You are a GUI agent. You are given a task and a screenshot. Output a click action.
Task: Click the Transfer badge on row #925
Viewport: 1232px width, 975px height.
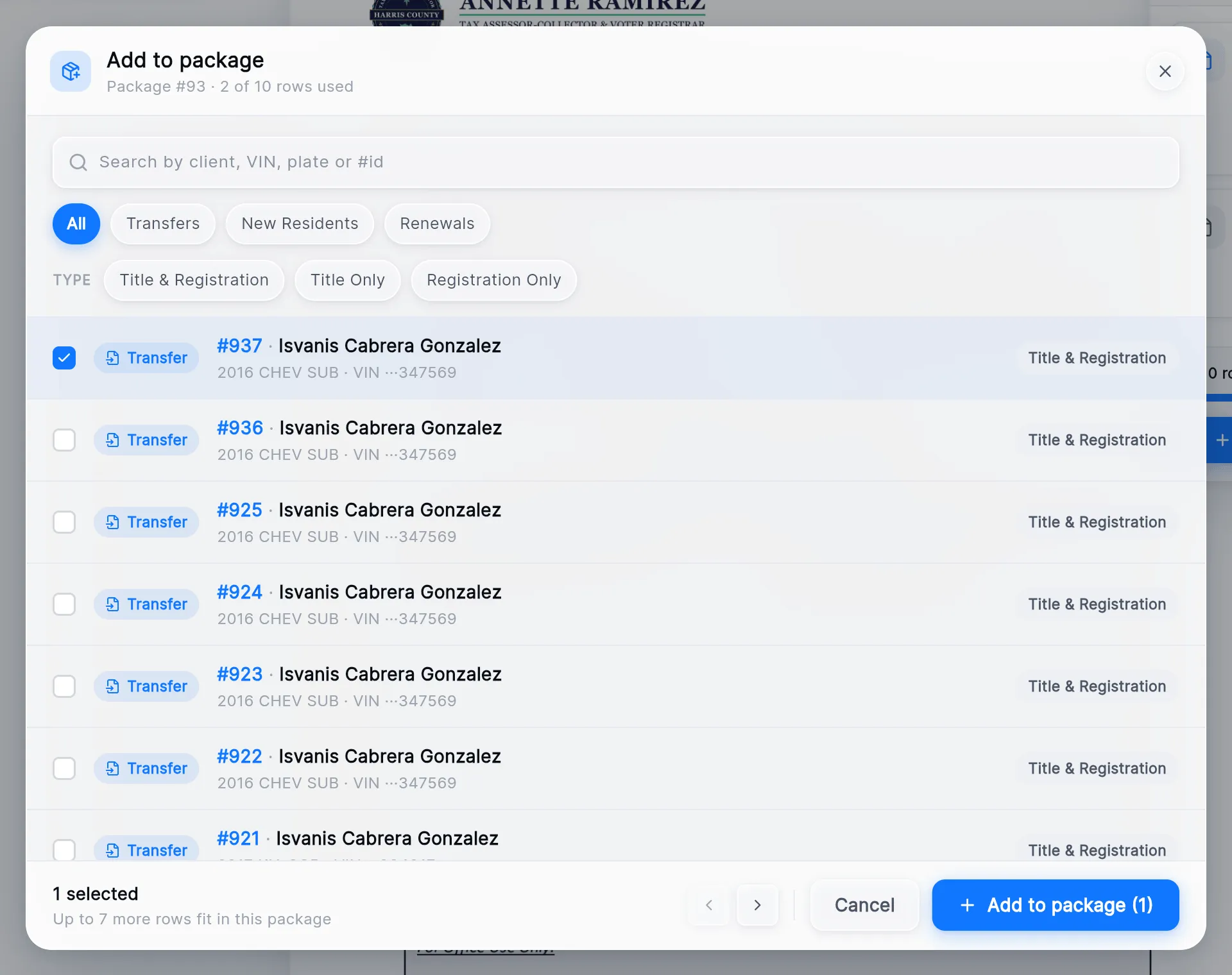[x=146, y=522]
